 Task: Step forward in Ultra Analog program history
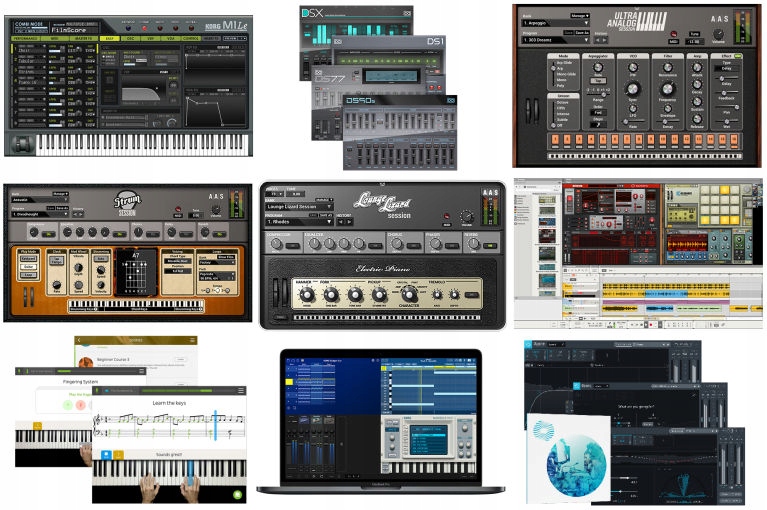pos(605,40)
